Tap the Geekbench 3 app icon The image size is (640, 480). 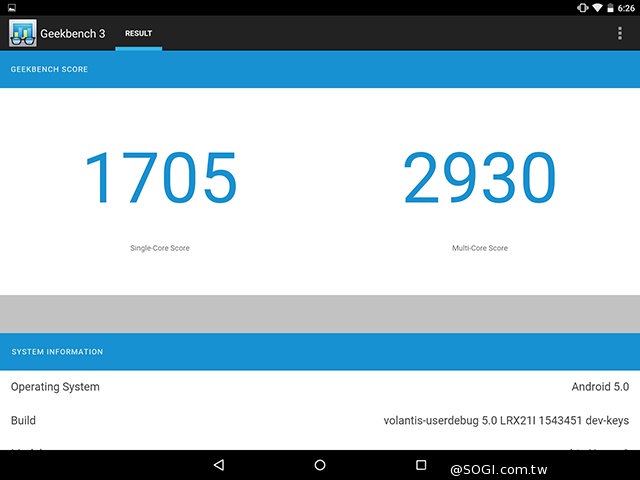23,33
